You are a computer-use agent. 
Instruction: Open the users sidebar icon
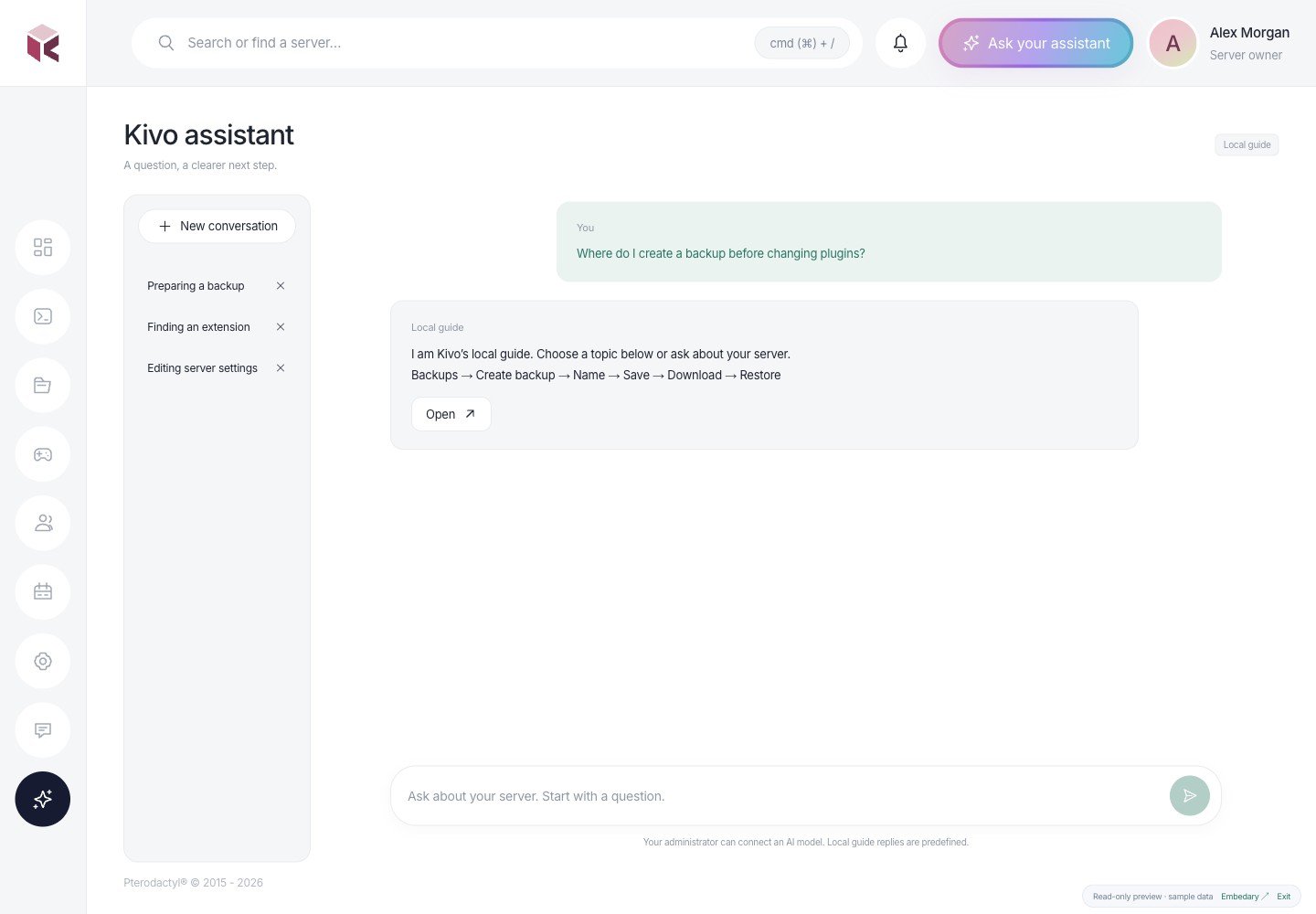coord(43,524)
